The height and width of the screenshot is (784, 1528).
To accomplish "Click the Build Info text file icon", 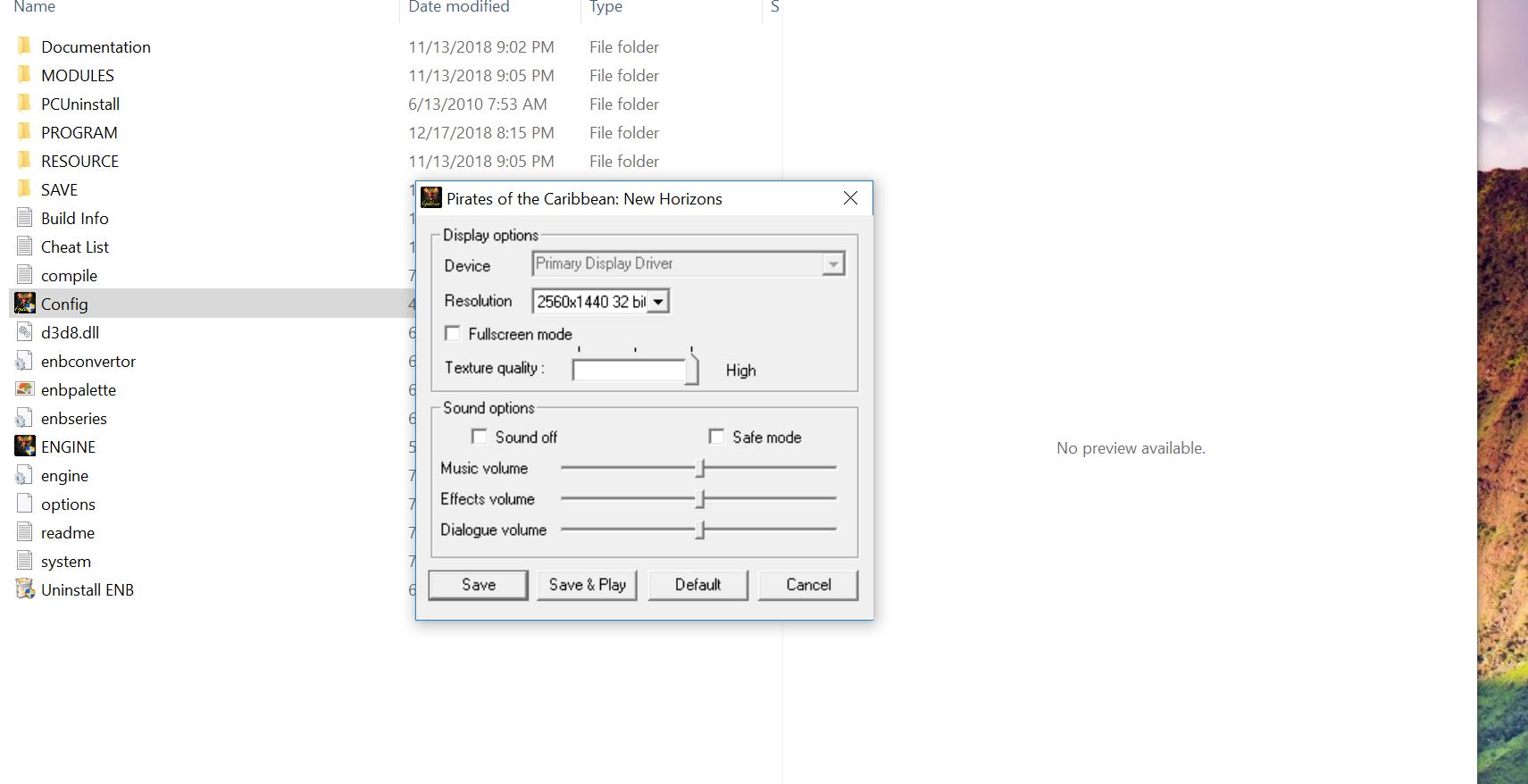I will click(x=25, y=218).
